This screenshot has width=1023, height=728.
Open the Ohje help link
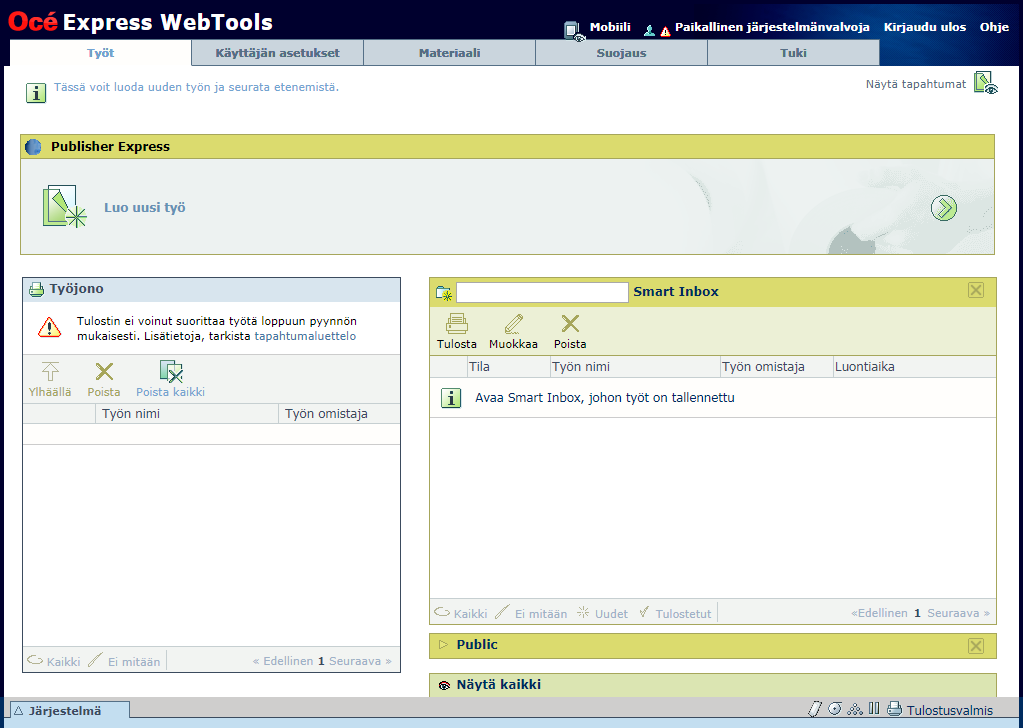[994, 27]
